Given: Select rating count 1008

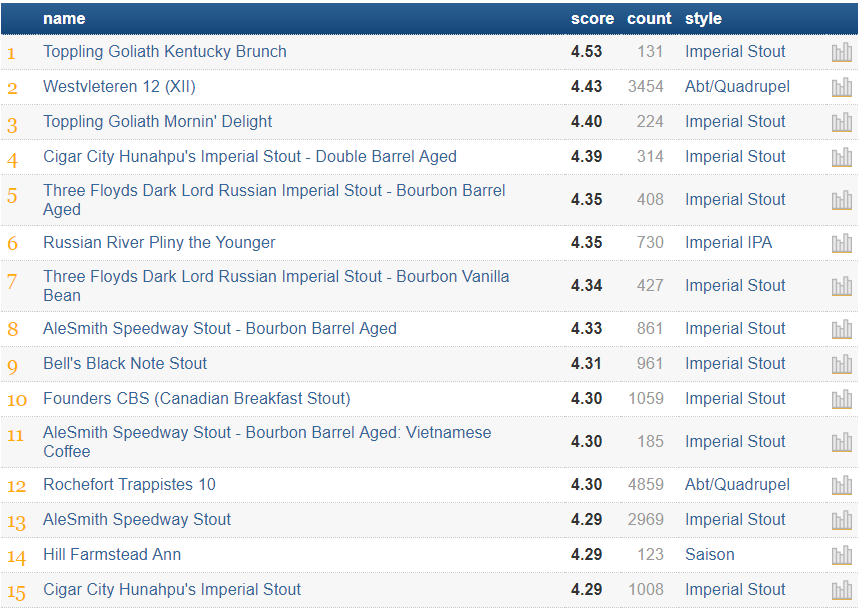Looking at the screenshot, I should click(646, 590).
